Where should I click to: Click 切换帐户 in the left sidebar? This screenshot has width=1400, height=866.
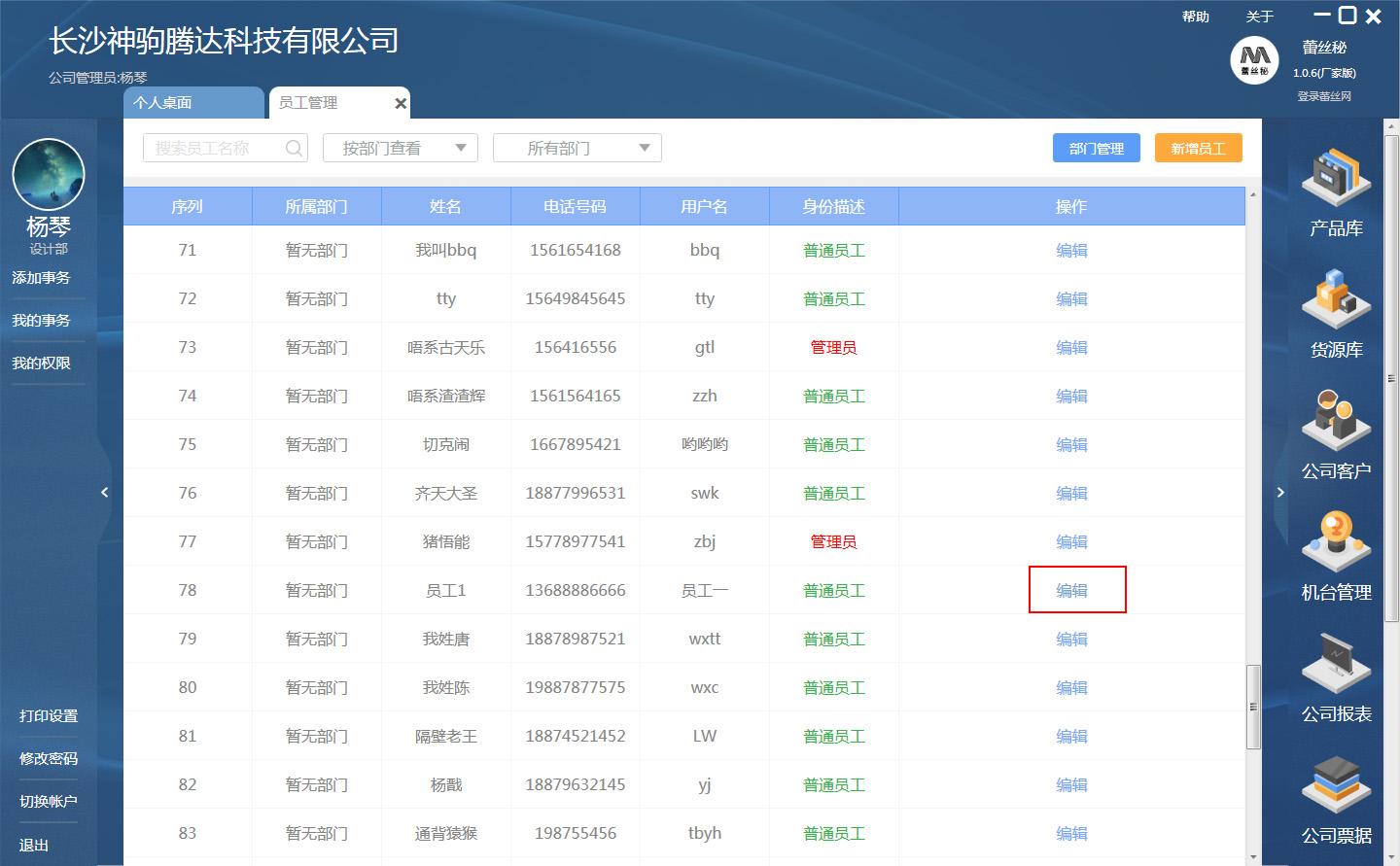tap(49, 802)
